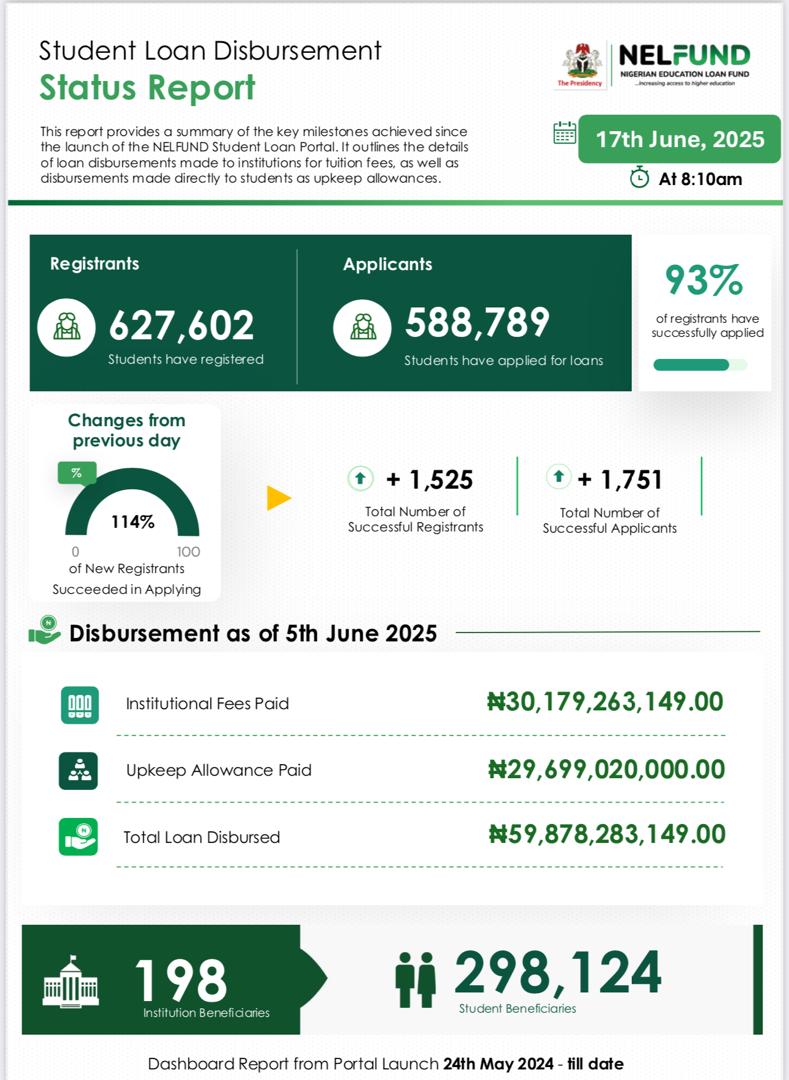This screenshot has height=1080, width=789.
Task: Click the 93% applied progress bar
Action: tap(699, 365)
